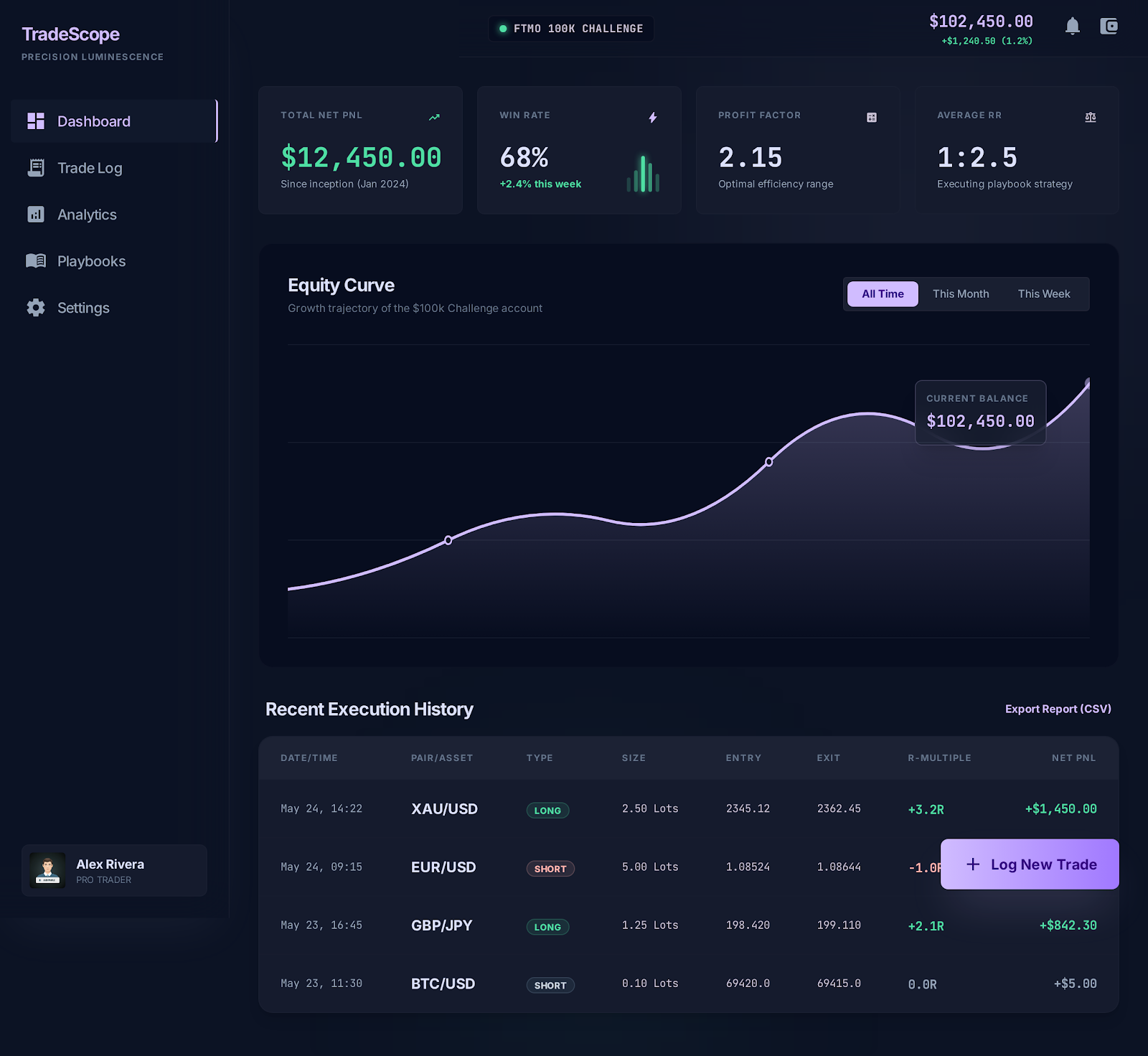Click the calculator icon on Profit Factor

871,118
